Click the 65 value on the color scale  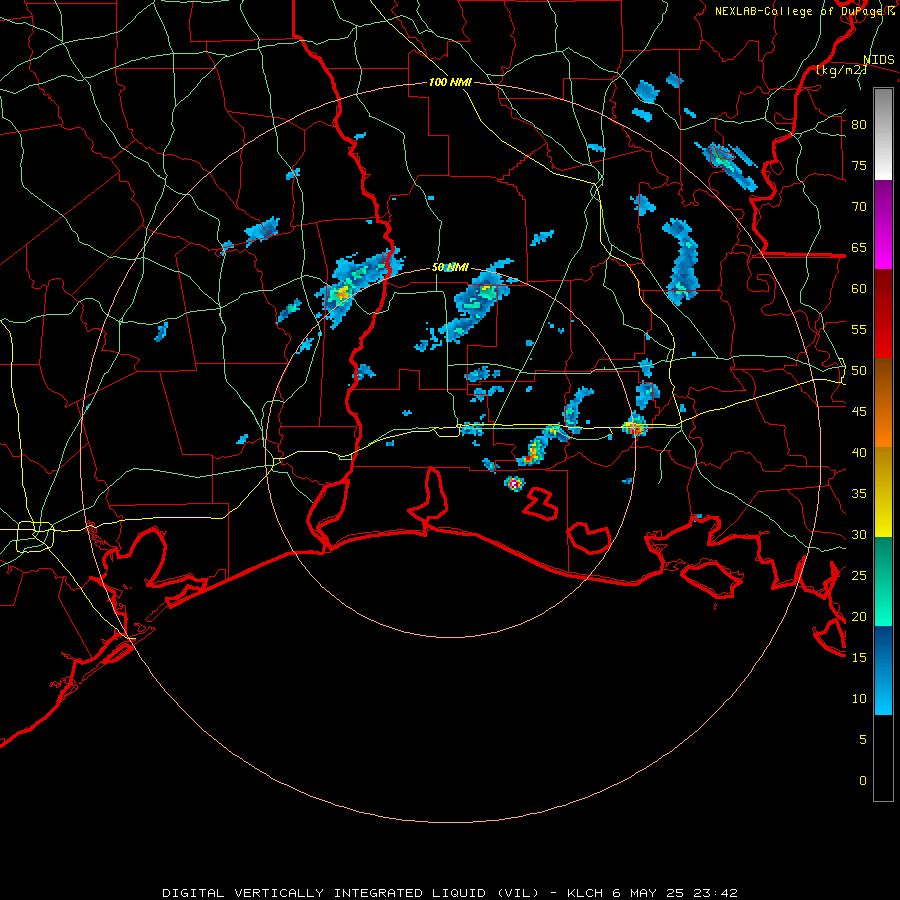pyautogui.click(x=859, y=247)
